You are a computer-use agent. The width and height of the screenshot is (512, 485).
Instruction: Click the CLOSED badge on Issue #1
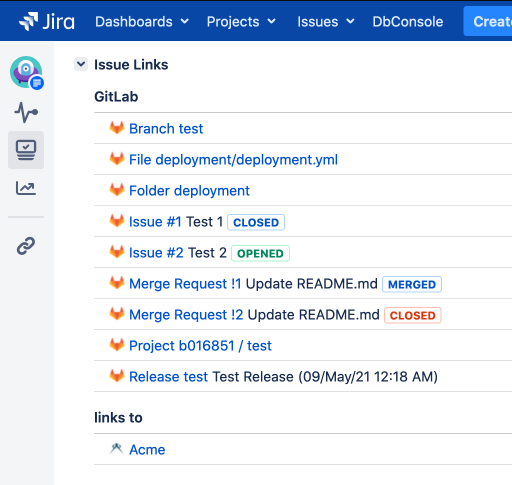pyautogui.click(x=256, y=222)
